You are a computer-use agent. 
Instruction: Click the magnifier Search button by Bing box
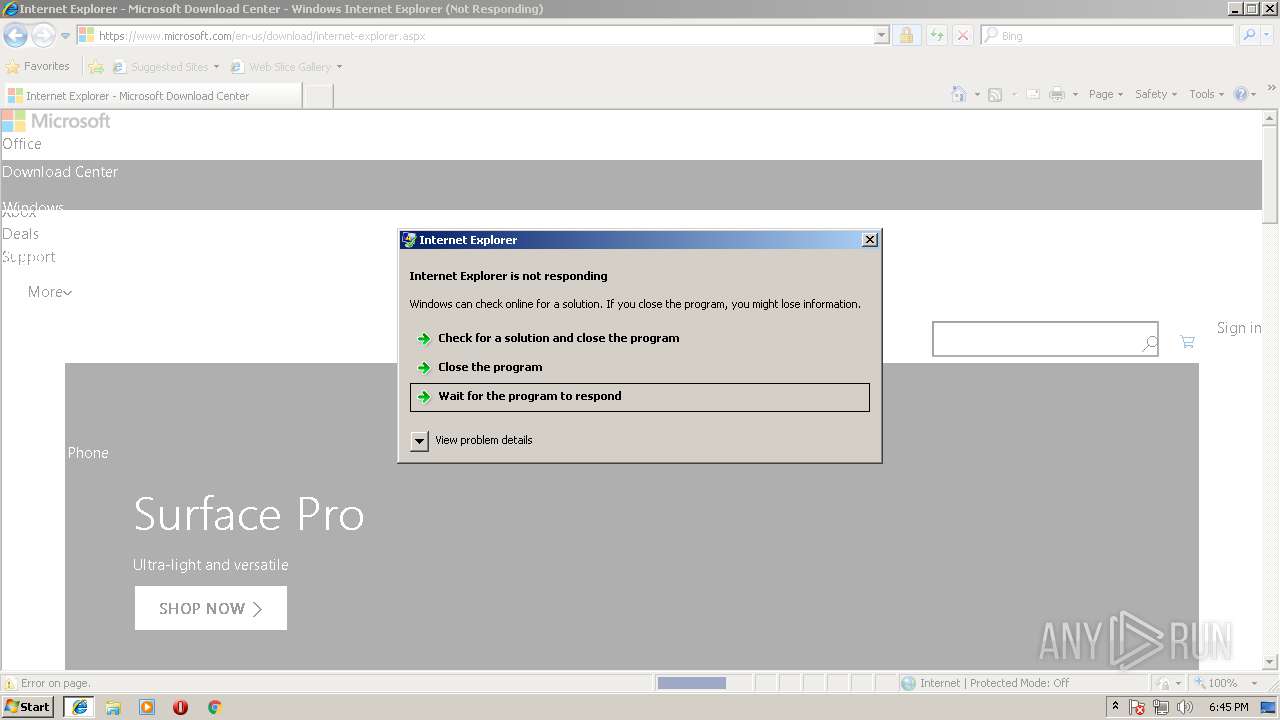click(1248, 36)
